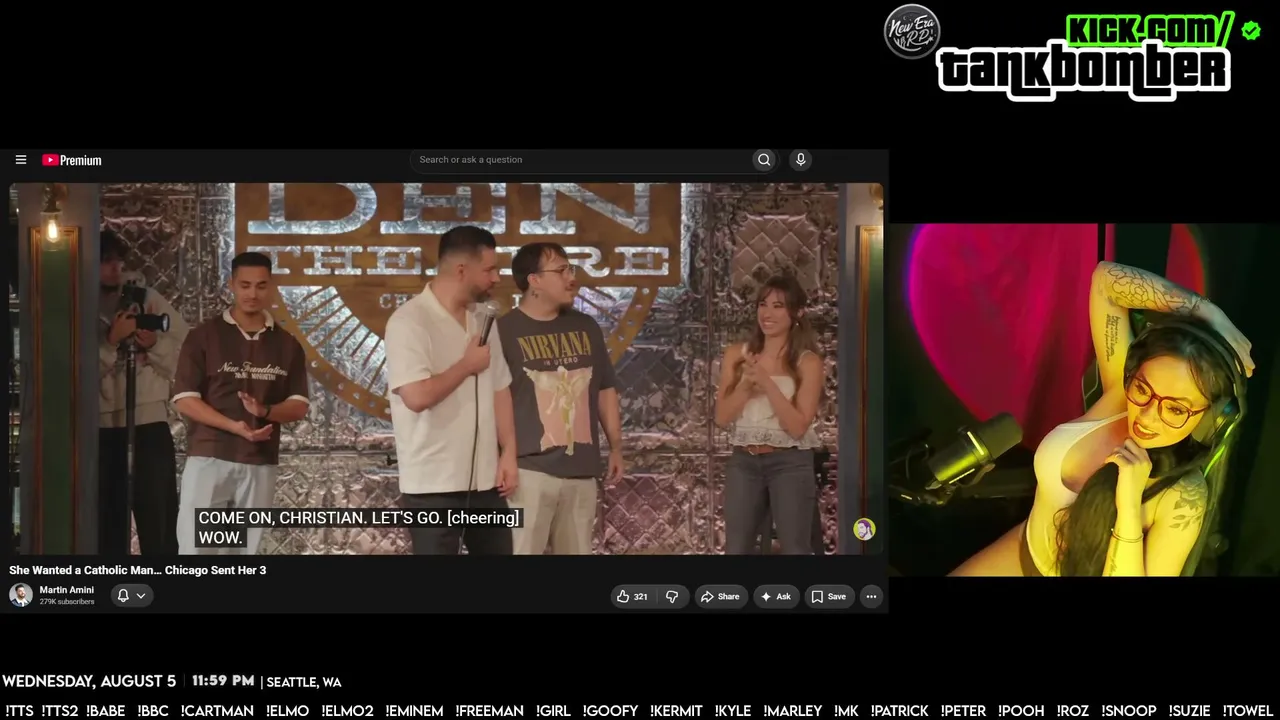Click the channel watermark in the video corner
Viewport: 1280px width, 720px height.
tap(864, 530)
